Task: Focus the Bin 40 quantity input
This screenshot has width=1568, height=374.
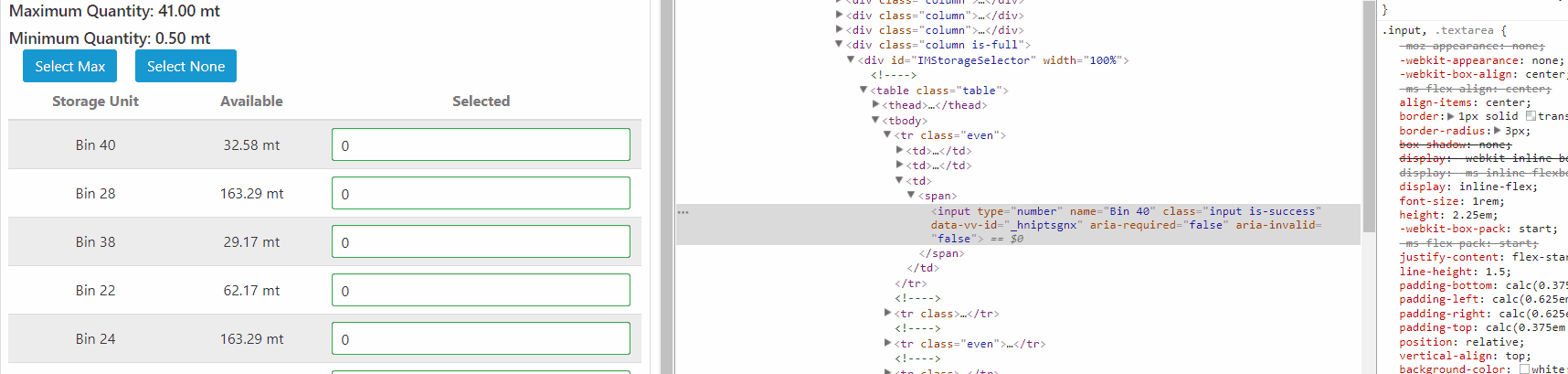Action: pos(481,144)
